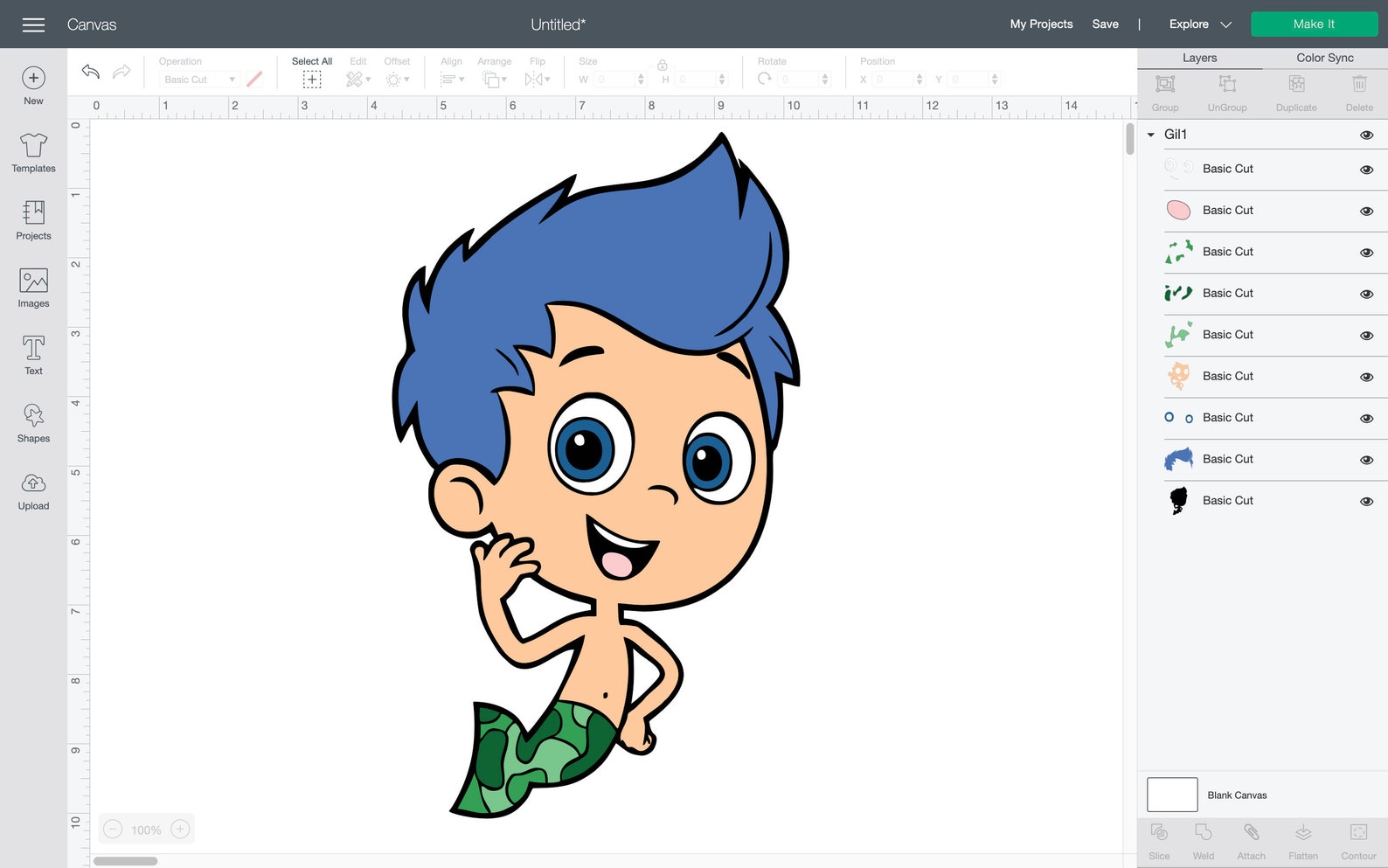Click the Rotate value stepper

[824, 80]
